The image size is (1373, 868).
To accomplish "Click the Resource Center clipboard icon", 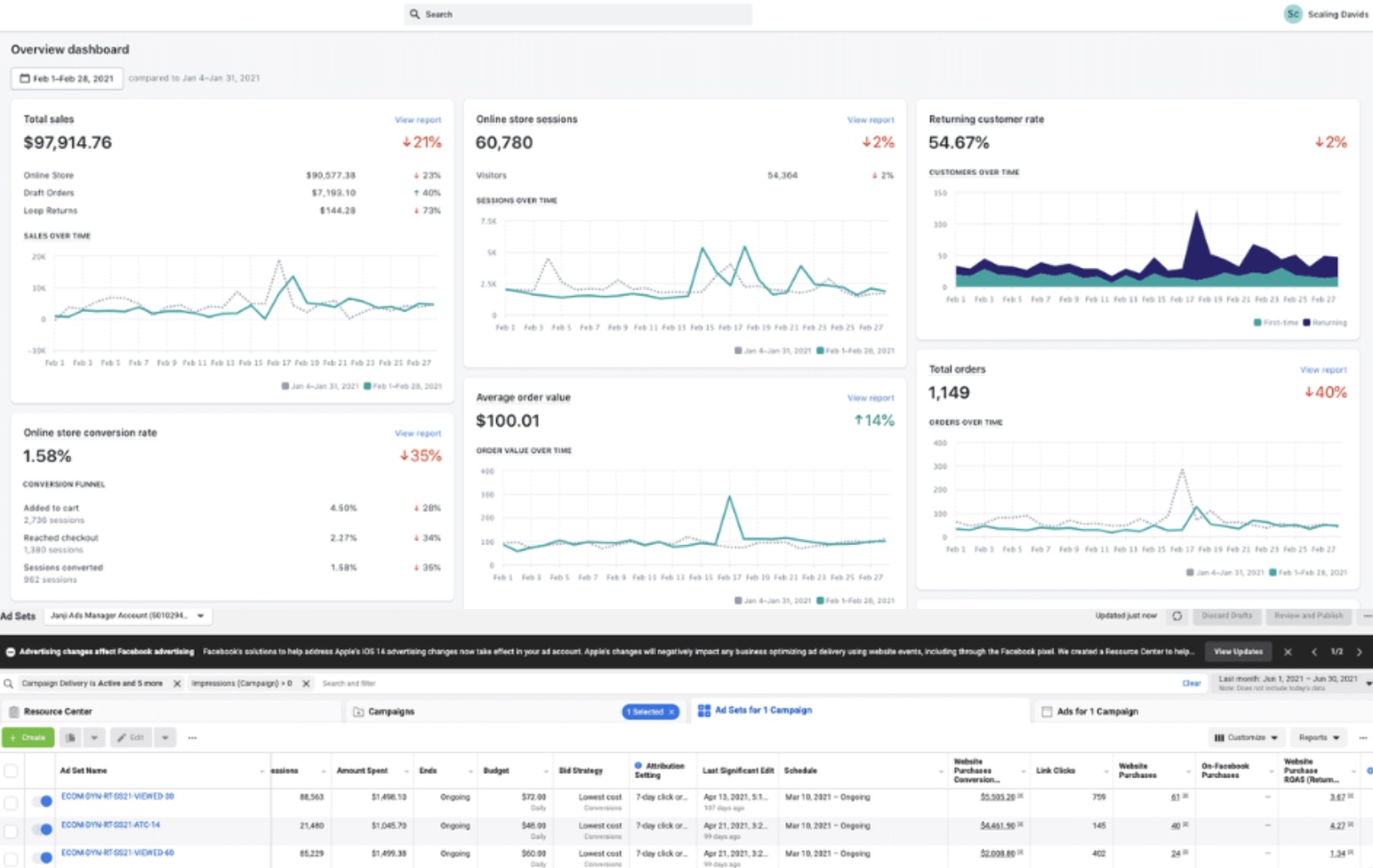I will pos(14,711).
